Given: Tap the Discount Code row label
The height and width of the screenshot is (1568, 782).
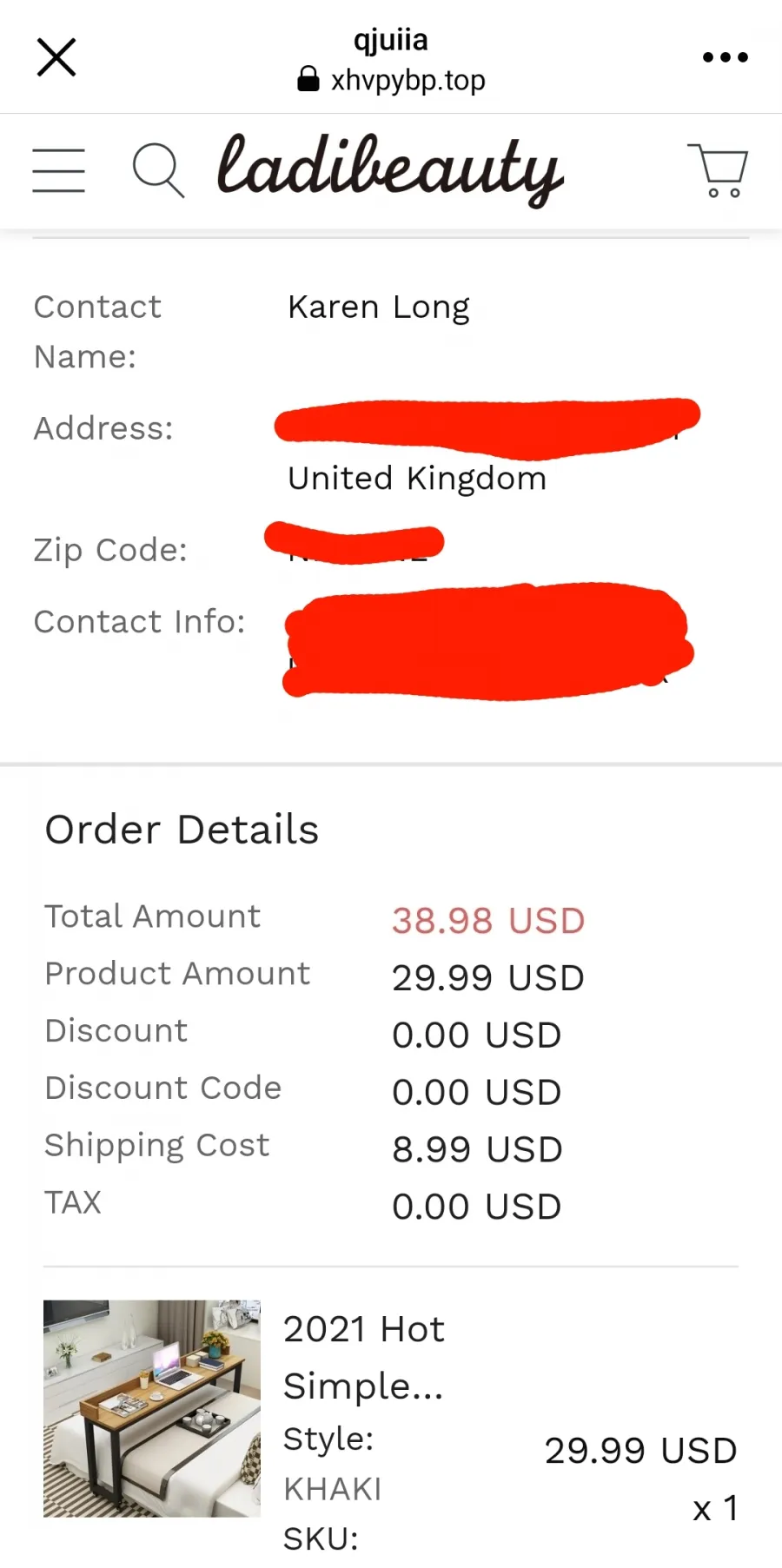Looking at the screenshot, I should [163, 1088].
